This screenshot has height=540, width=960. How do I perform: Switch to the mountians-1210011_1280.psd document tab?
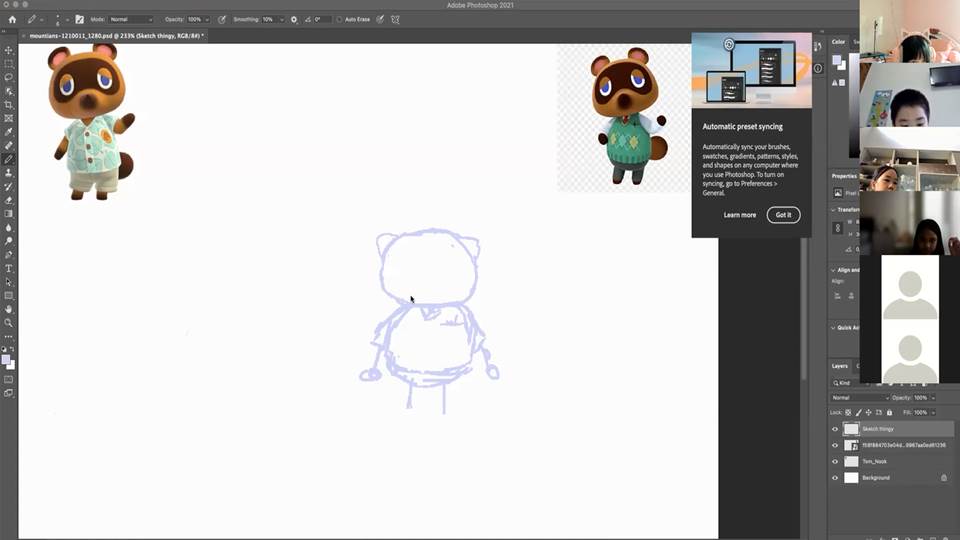coord(116,36)
